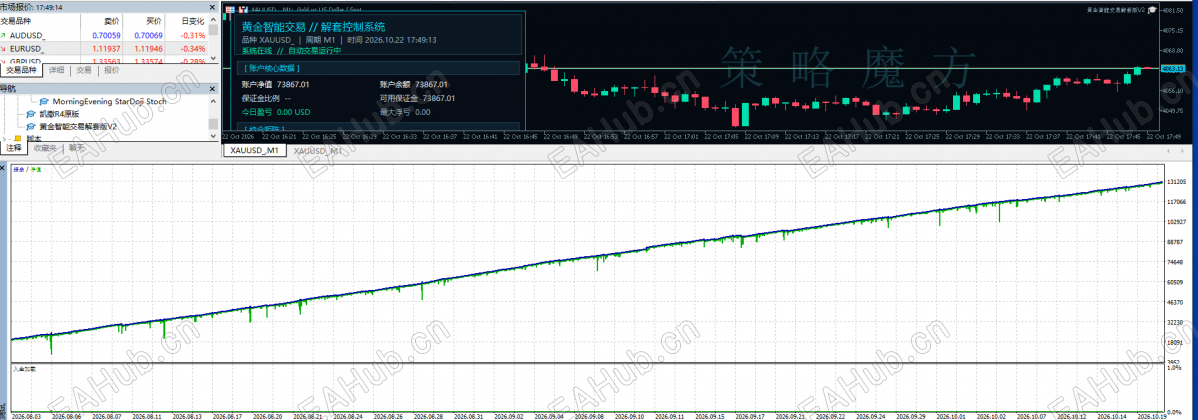The image size is (1198, 420).
Task: Open the 报价 tab in market watch
Action: pos(112,70)
